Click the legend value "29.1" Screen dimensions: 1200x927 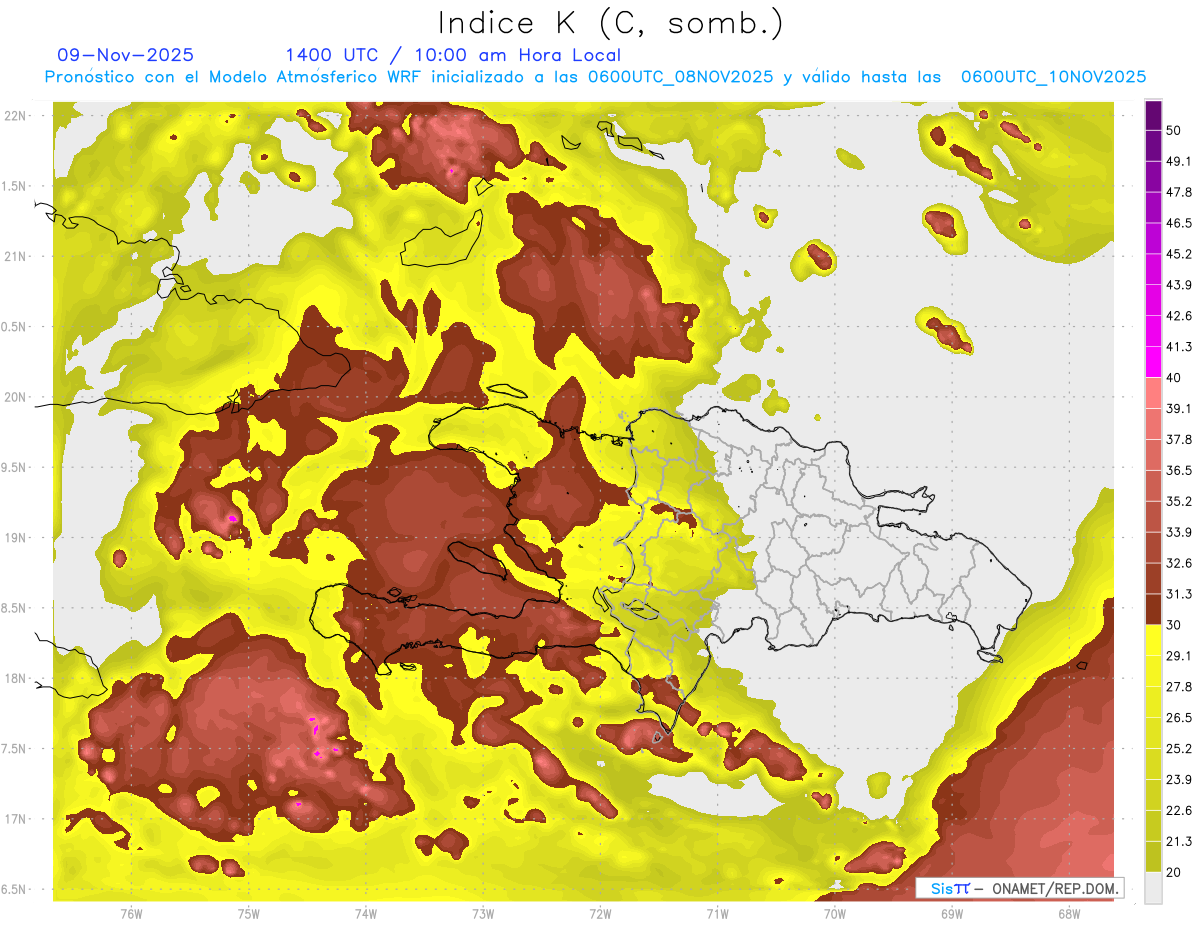1179,656
